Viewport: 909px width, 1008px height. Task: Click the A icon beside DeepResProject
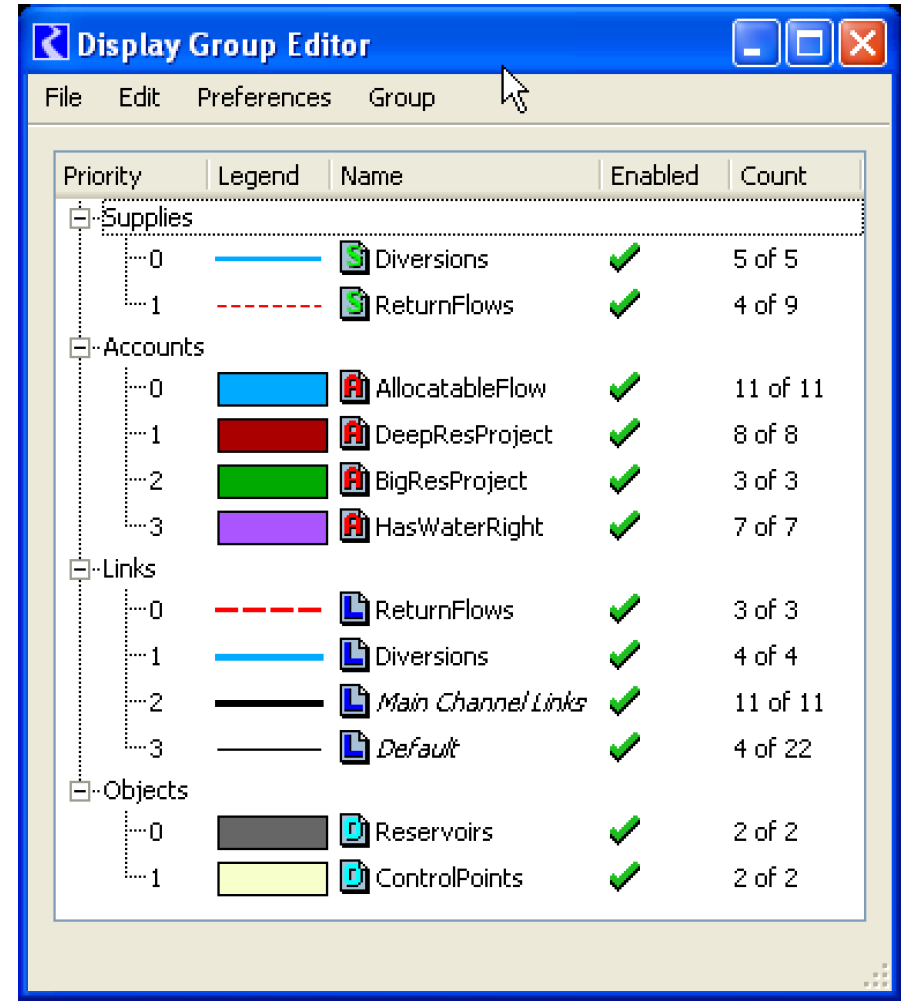[x=355, y=435]
